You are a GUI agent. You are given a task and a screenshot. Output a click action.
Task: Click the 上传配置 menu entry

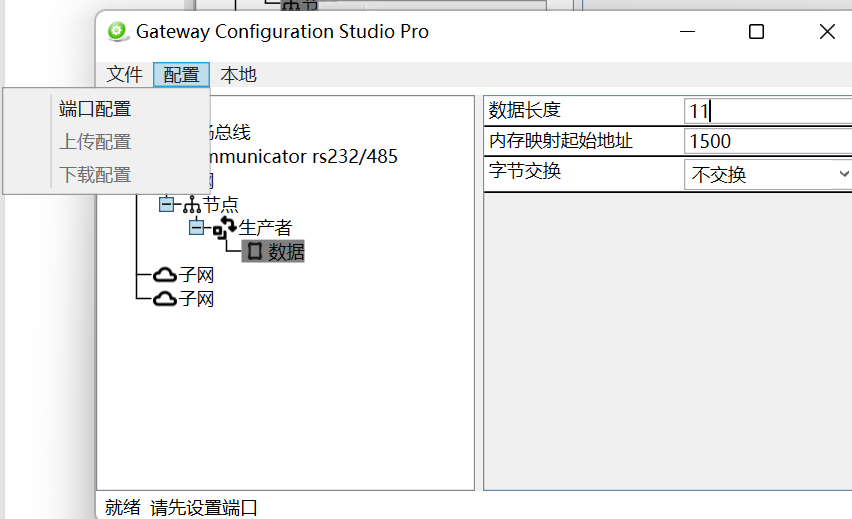tap(95, 142)
